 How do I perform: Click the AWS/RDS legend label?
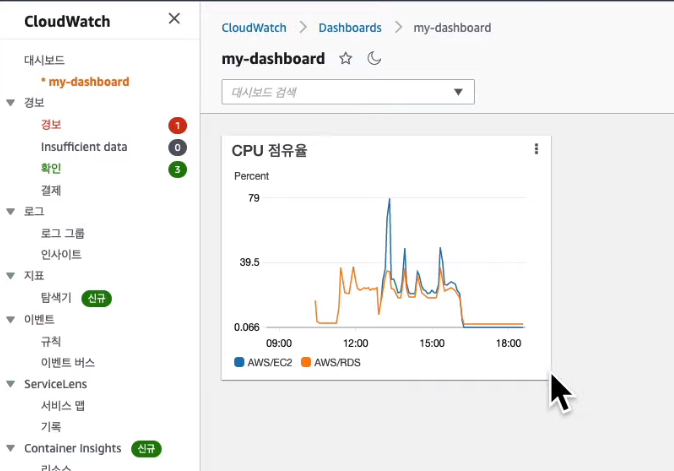pyautogui.click(x=337, y=362)
